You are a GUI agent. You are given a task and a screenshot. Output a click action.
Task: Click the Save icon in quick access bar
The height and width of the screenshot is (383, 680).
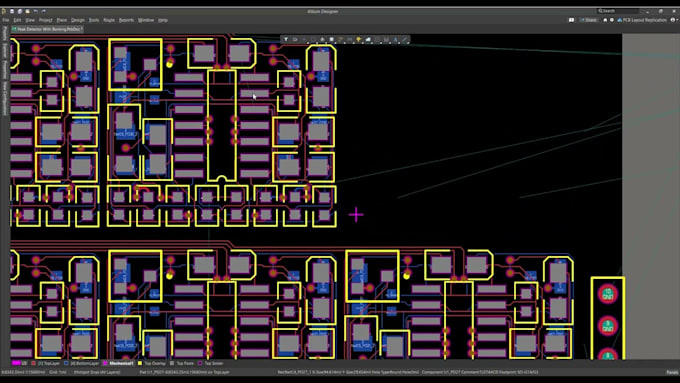[12, 11]
